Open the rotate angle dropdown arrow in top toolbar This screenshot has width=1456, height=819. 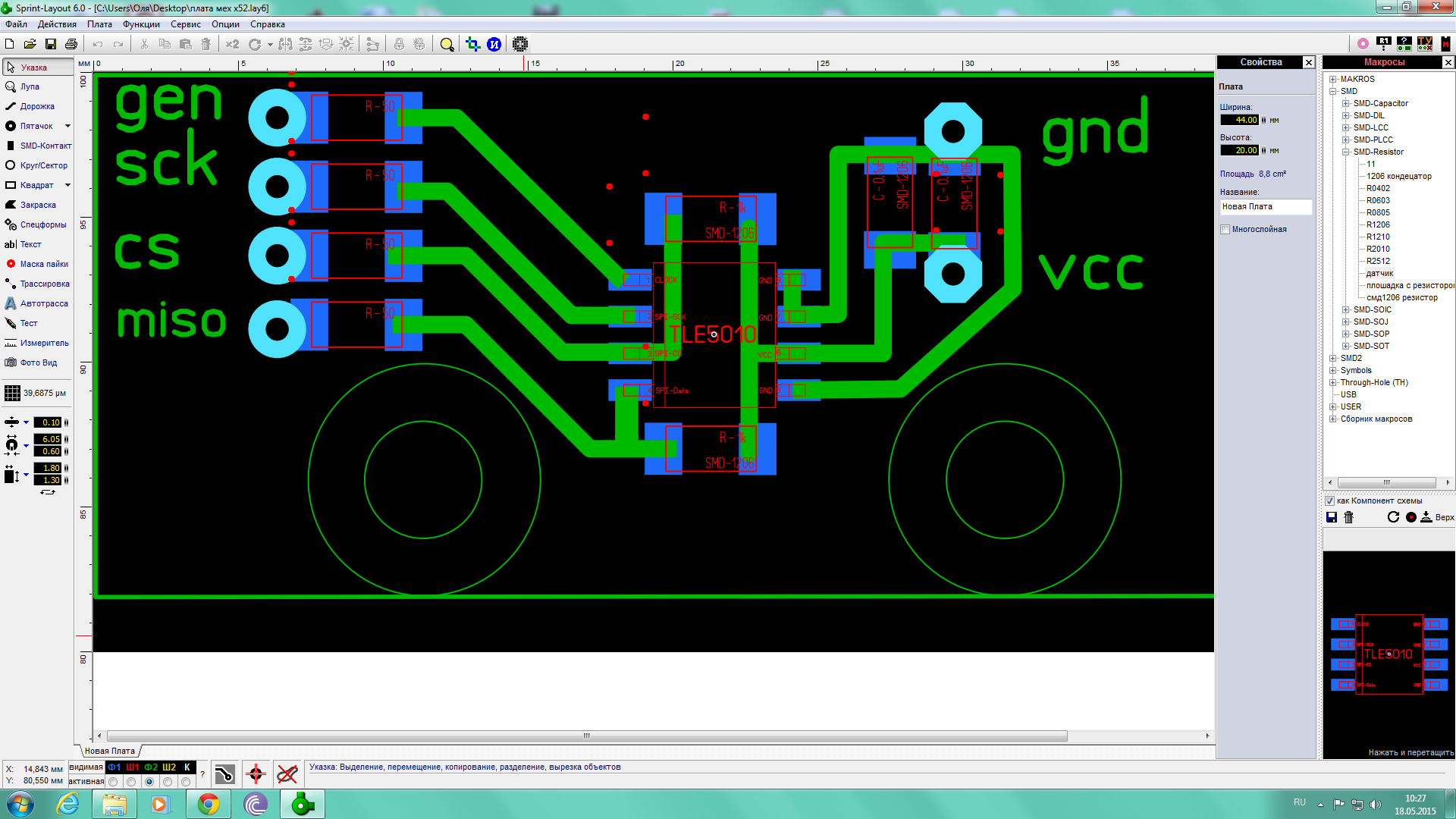pyautogui.click(x=269, y=44)
